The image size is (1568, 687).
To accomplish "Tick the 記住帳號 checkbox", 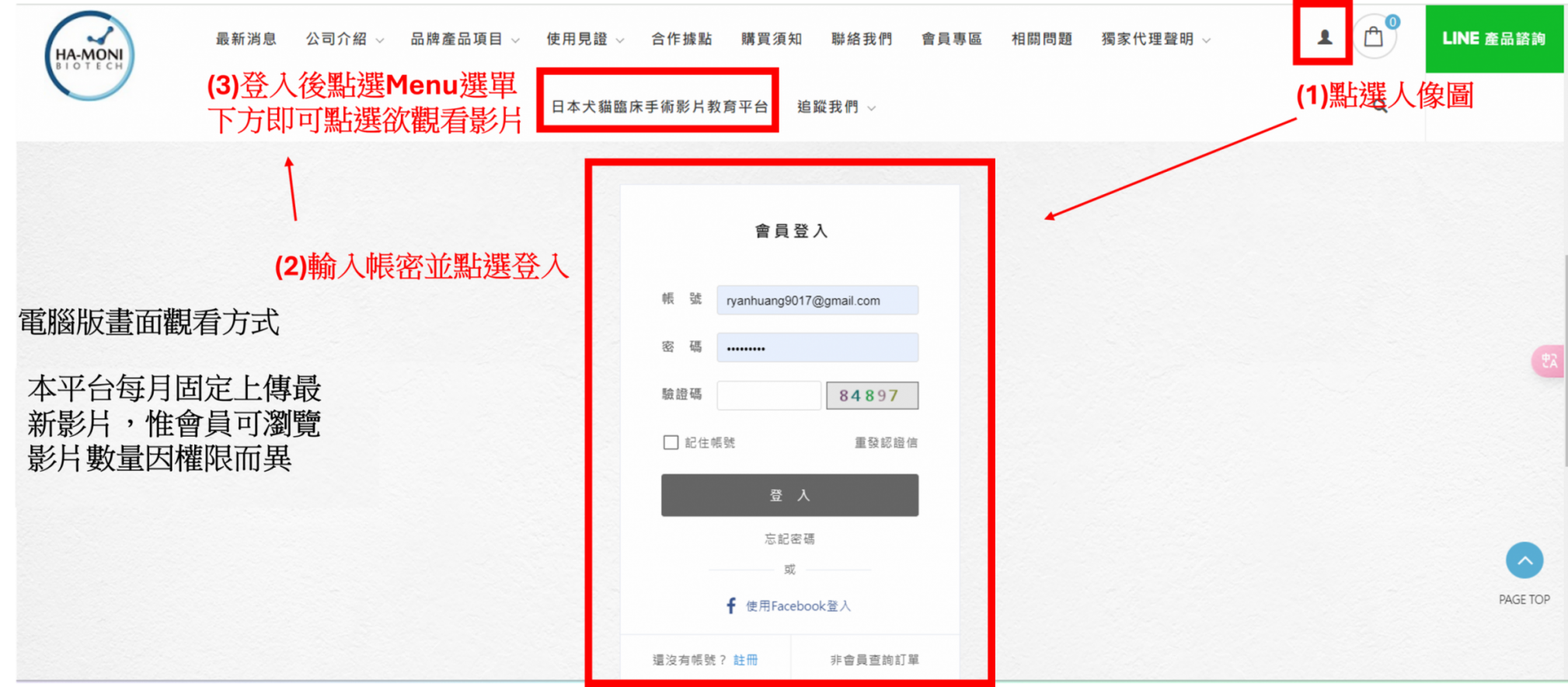I will pyautogui.click(x=671, y=442).
